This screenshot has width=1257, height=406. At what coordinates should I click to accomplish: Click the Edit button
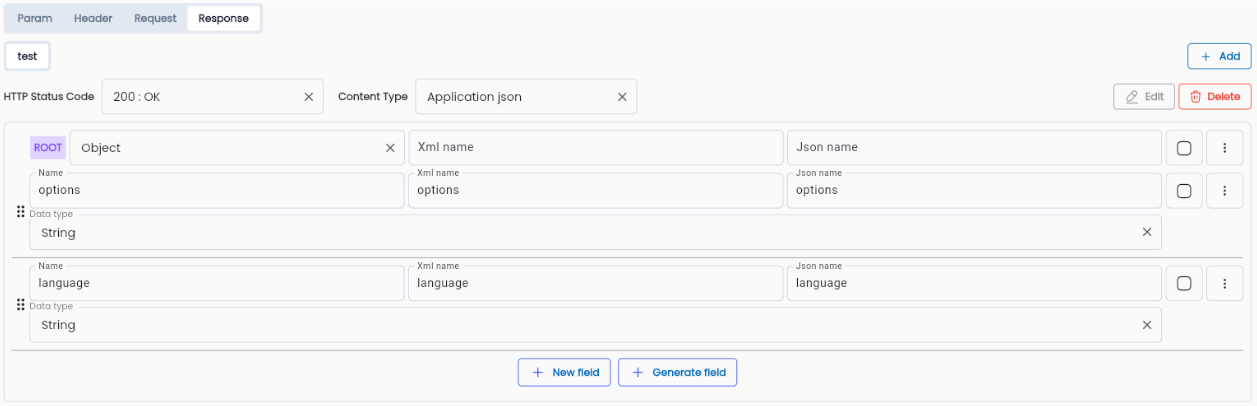(x=1144, y=97)
